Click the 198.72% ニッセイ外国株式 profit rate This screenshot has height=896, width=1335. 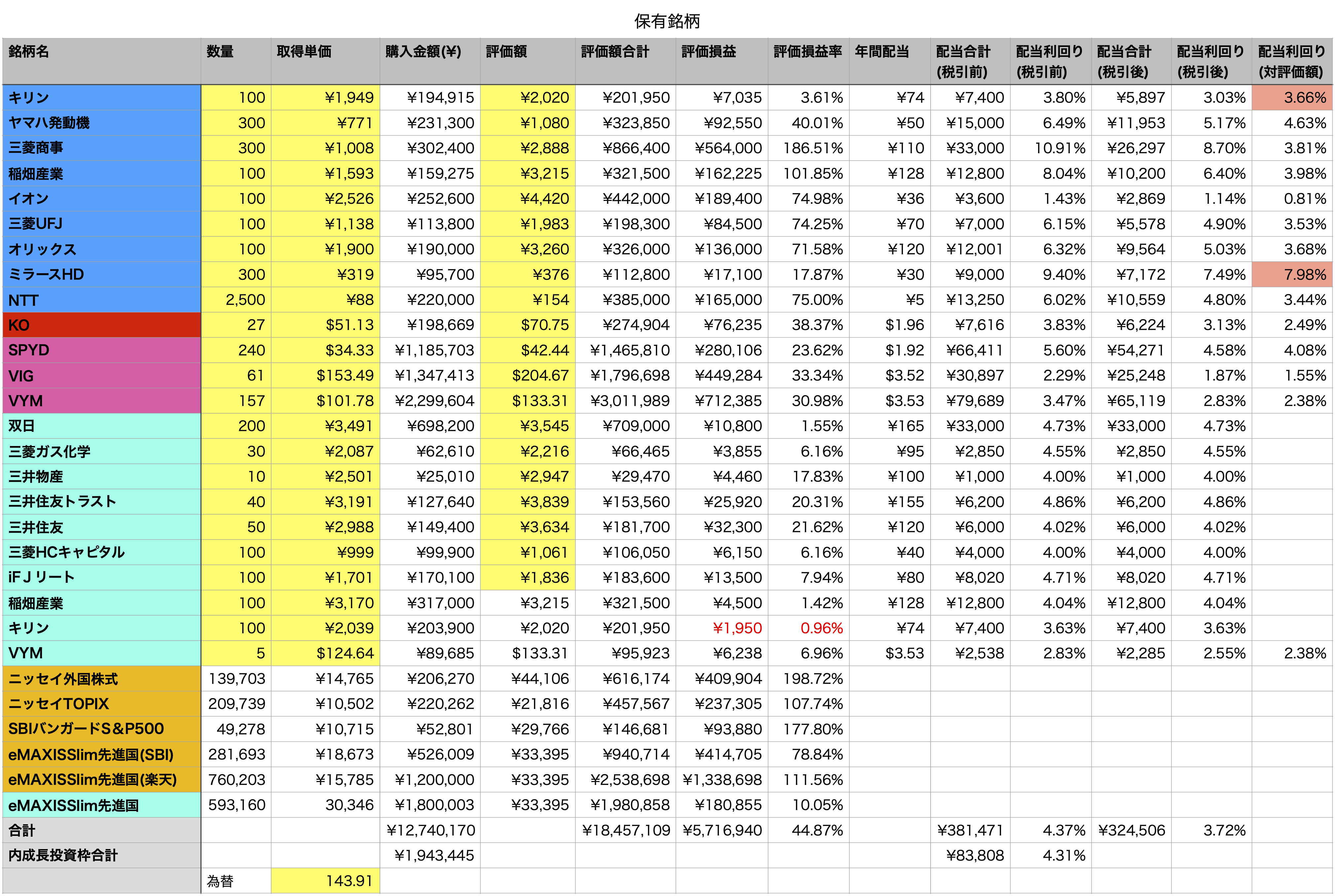point(808,679)
